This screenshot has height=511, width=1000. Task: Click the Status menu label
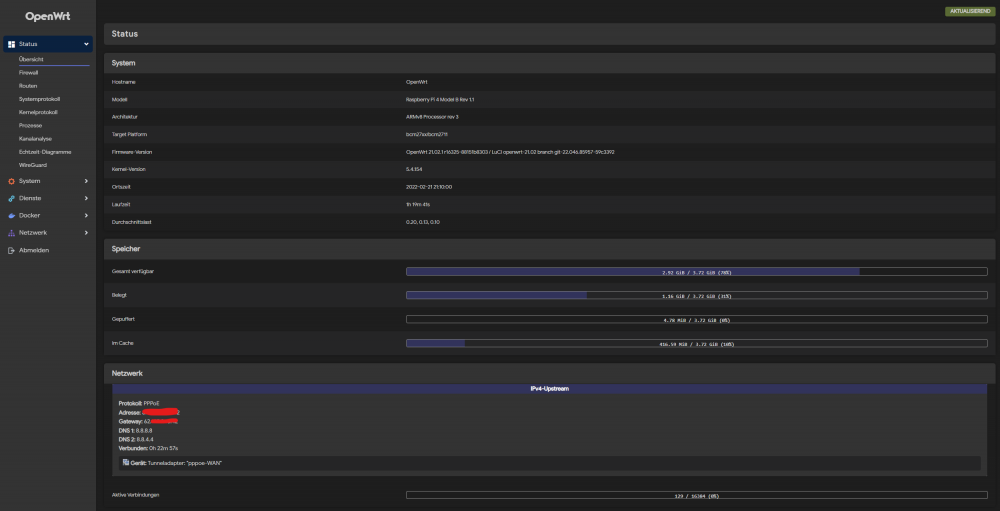pos(28,44)
